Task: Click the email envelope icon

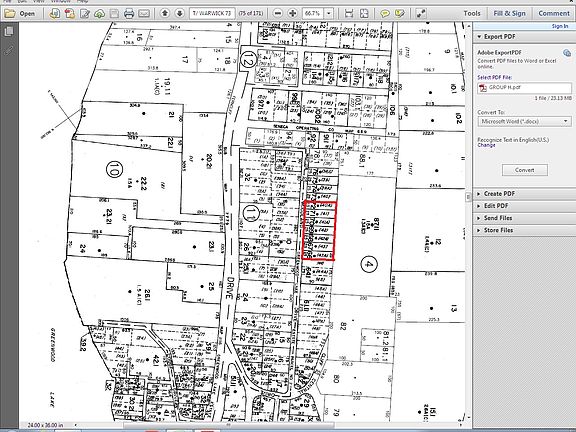Action: 144,14
